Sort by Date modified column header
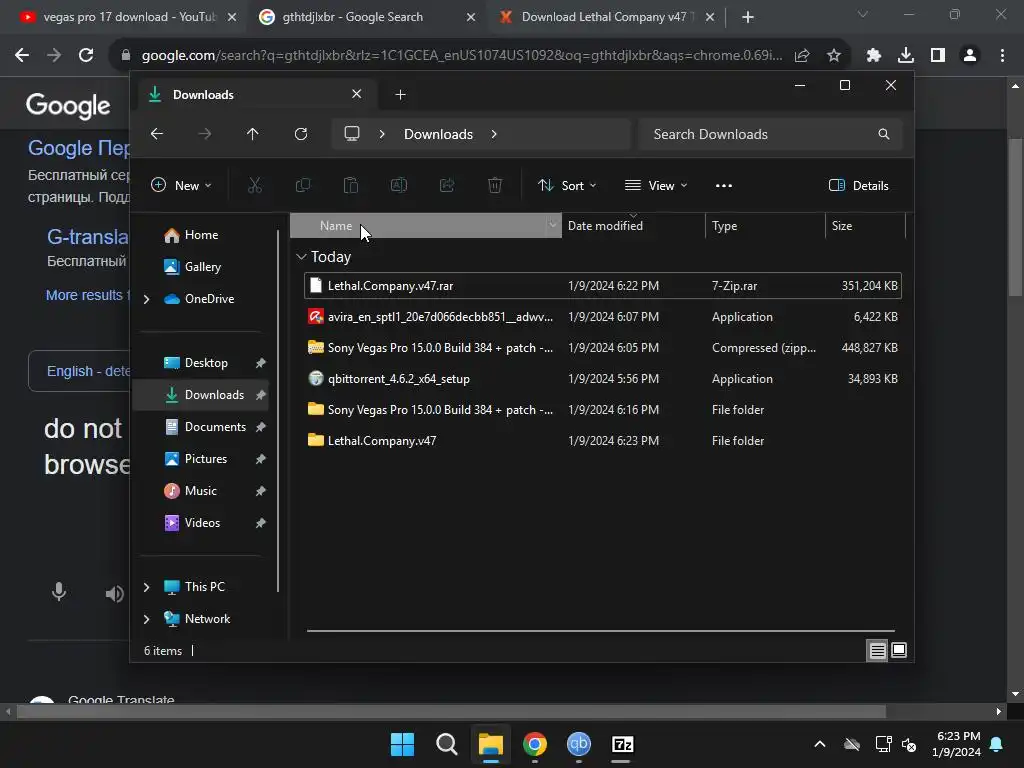The image size is (1024, 768). click(x=633, y=225)
